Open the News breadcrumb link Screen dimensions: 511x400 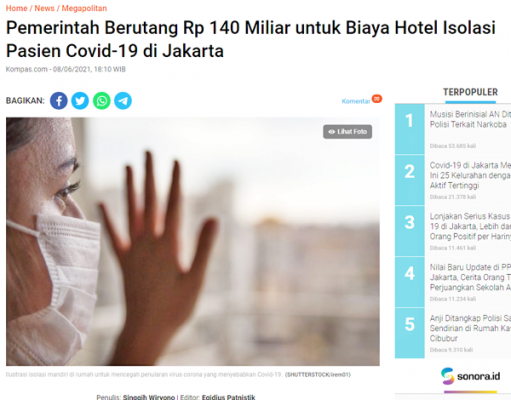click(44, 8)
